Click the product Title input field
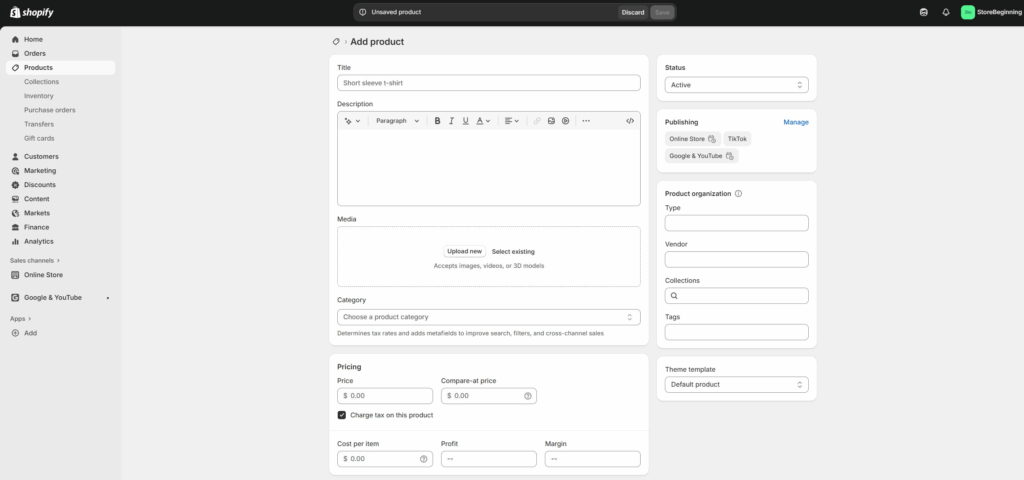The height and width of the screenshot is (480, 1024). pyautogui.click(x=488, y=83)
